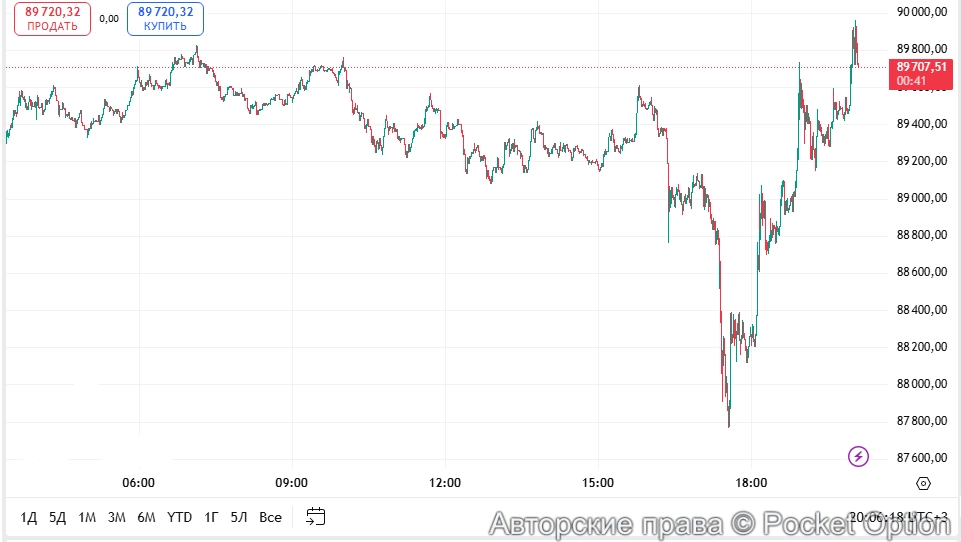Show all data with Все
Viewport: 961px width, 542px height.
270,517
